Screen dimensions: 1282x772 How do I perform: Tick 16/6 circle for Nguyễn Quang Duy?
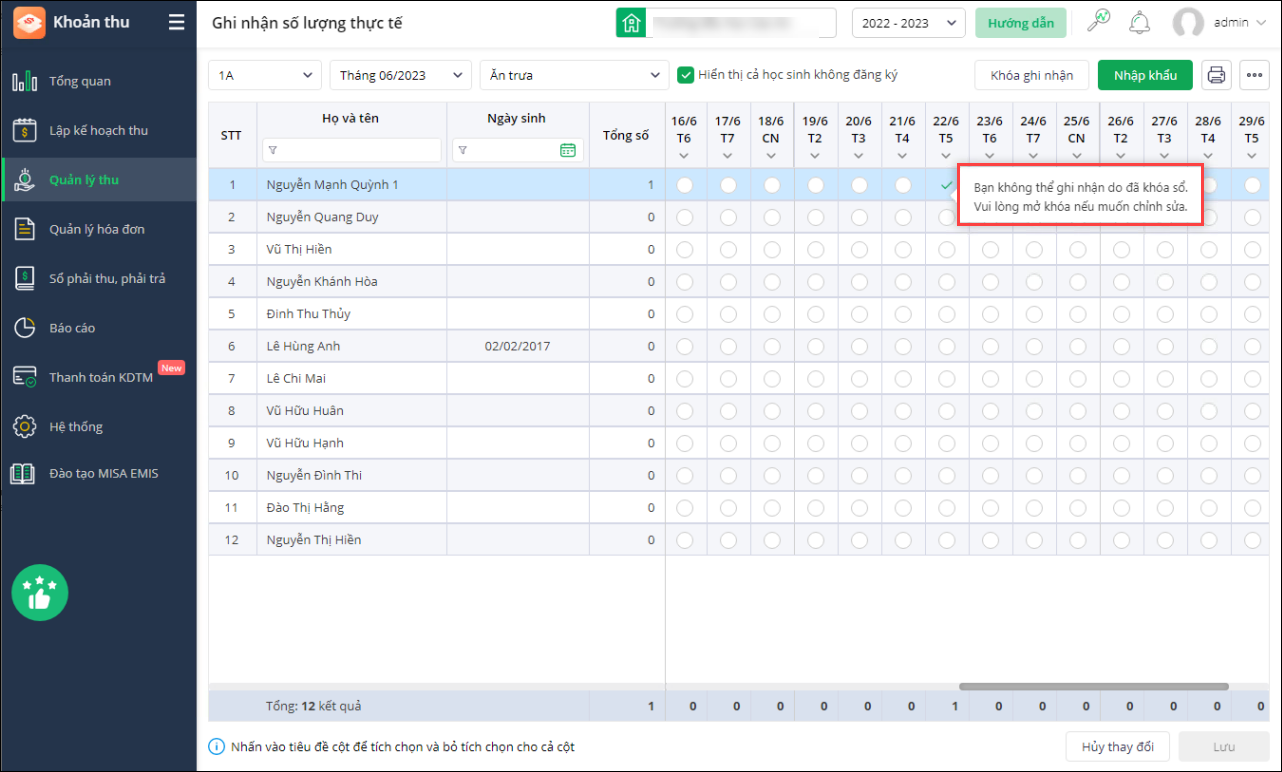[685, 217]
